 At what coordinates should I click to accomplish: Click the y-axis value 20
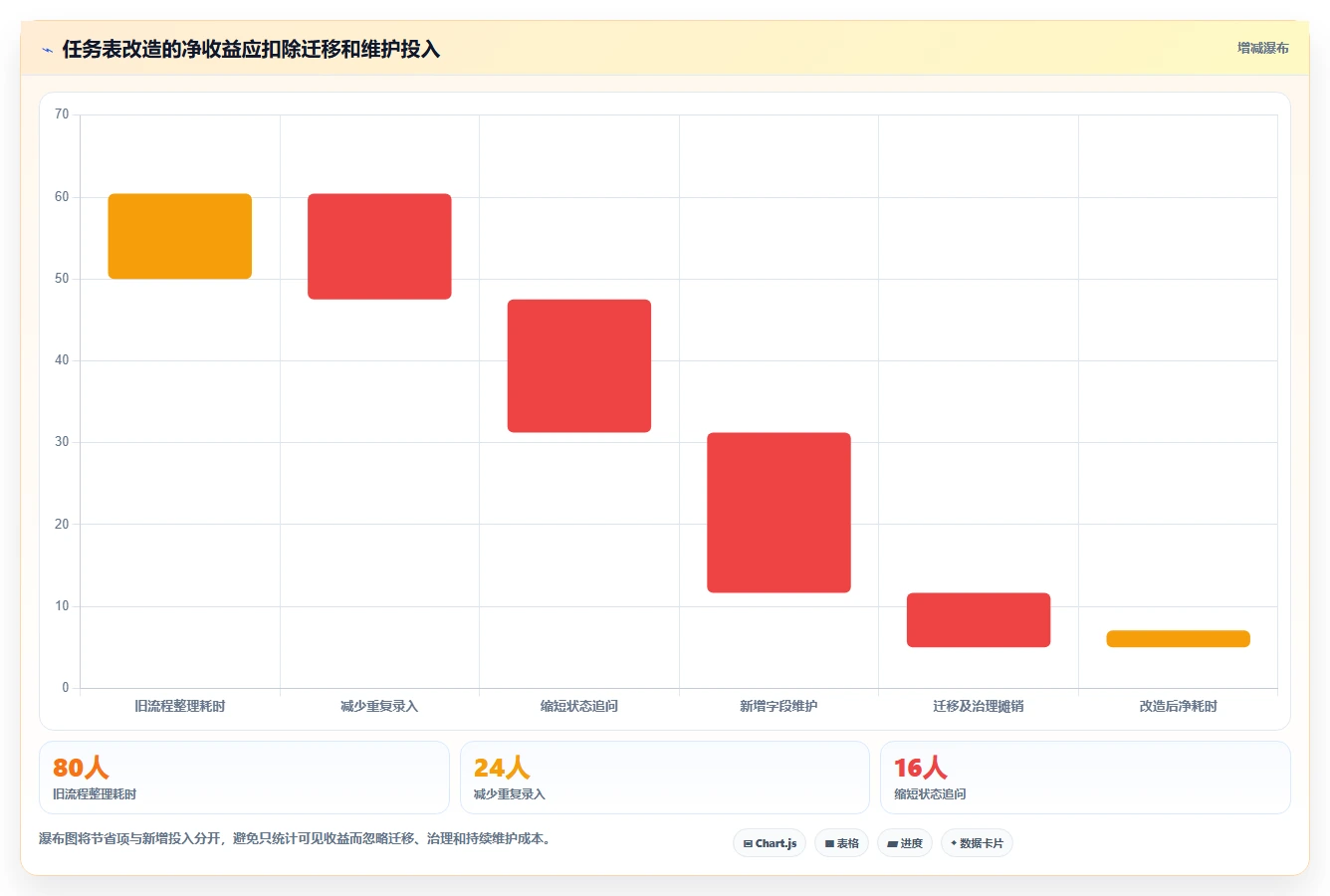click(62, 525)
